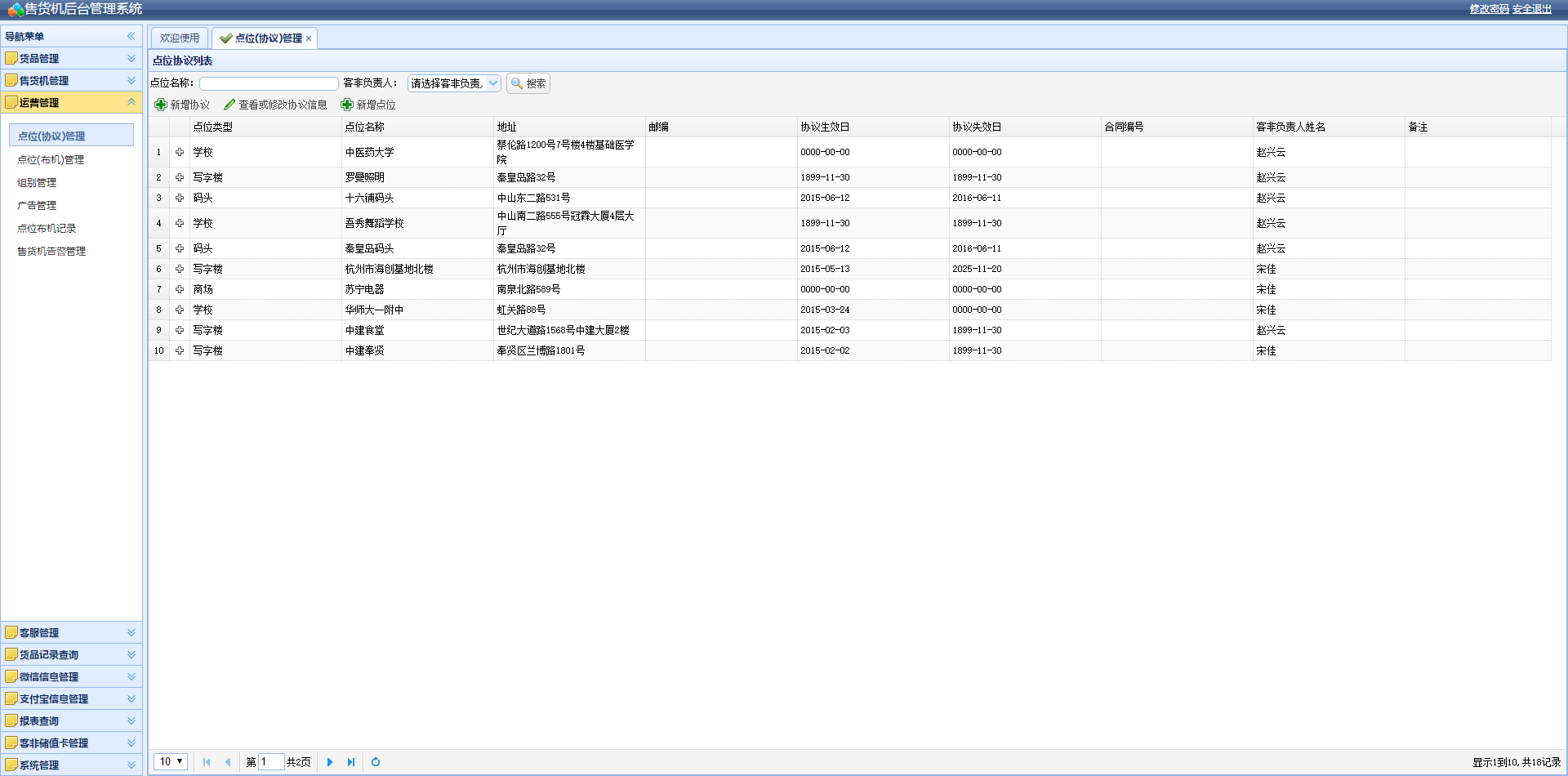Expand the 微信信息管理 menu section
This screenshot has width=1568, height=776.
(x=71, y=676)
